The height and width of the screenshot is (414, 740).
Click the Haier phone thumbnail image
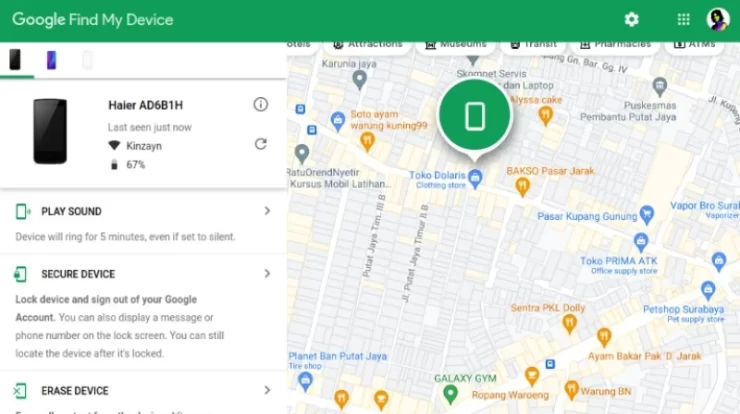(50, 131)
